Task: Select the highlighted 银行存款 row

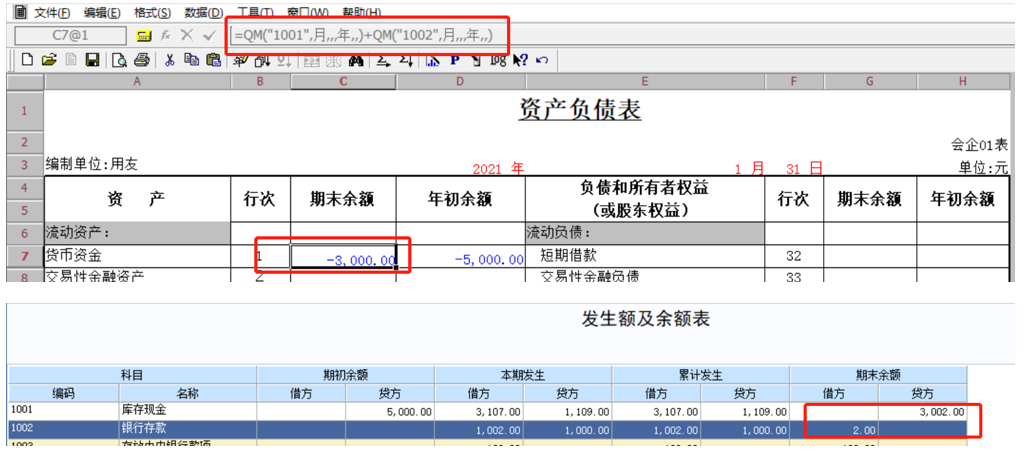Action: (x=487, y=428)
